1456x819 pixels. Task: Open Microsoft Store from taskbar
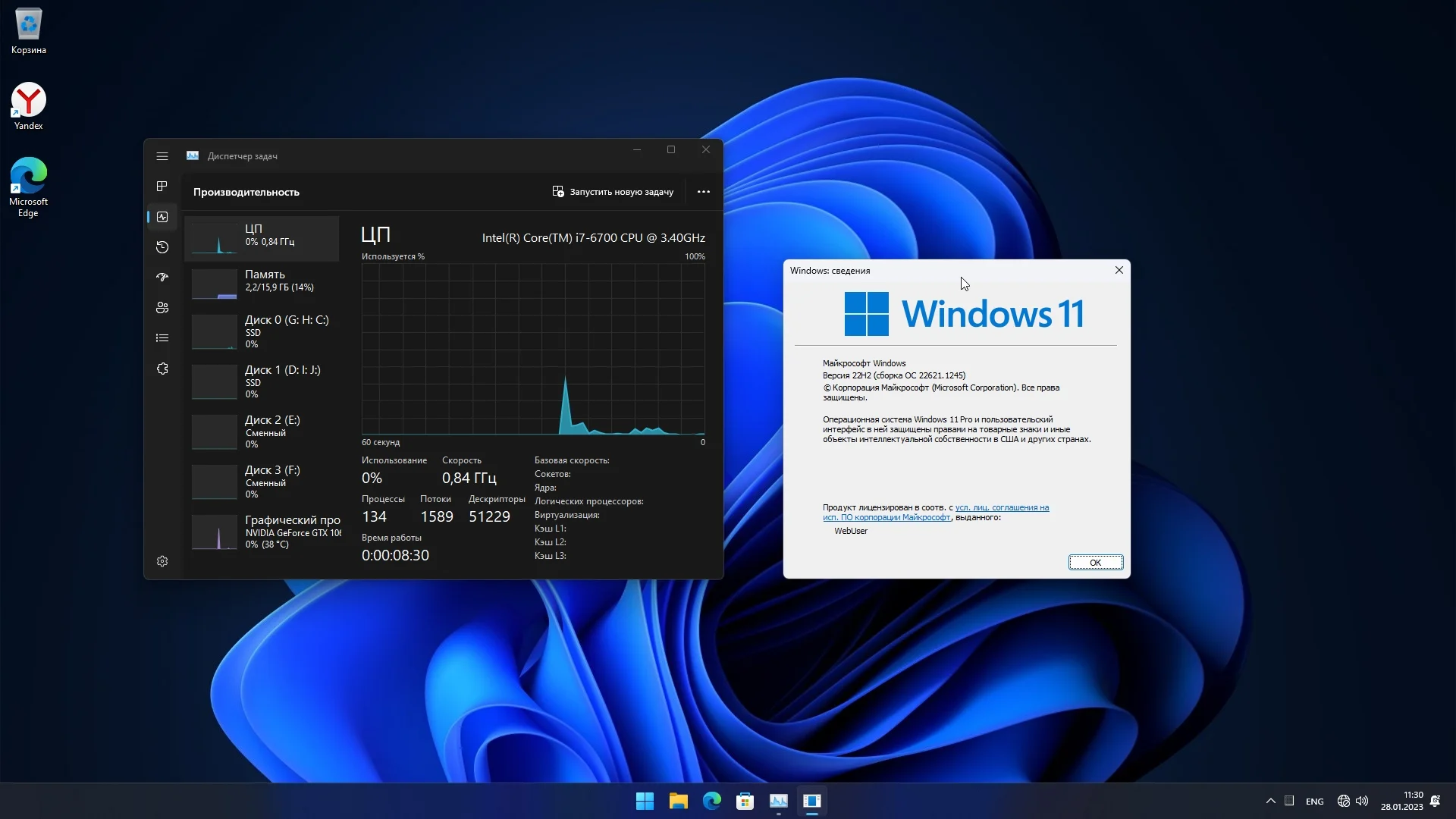tap(745, 802)
